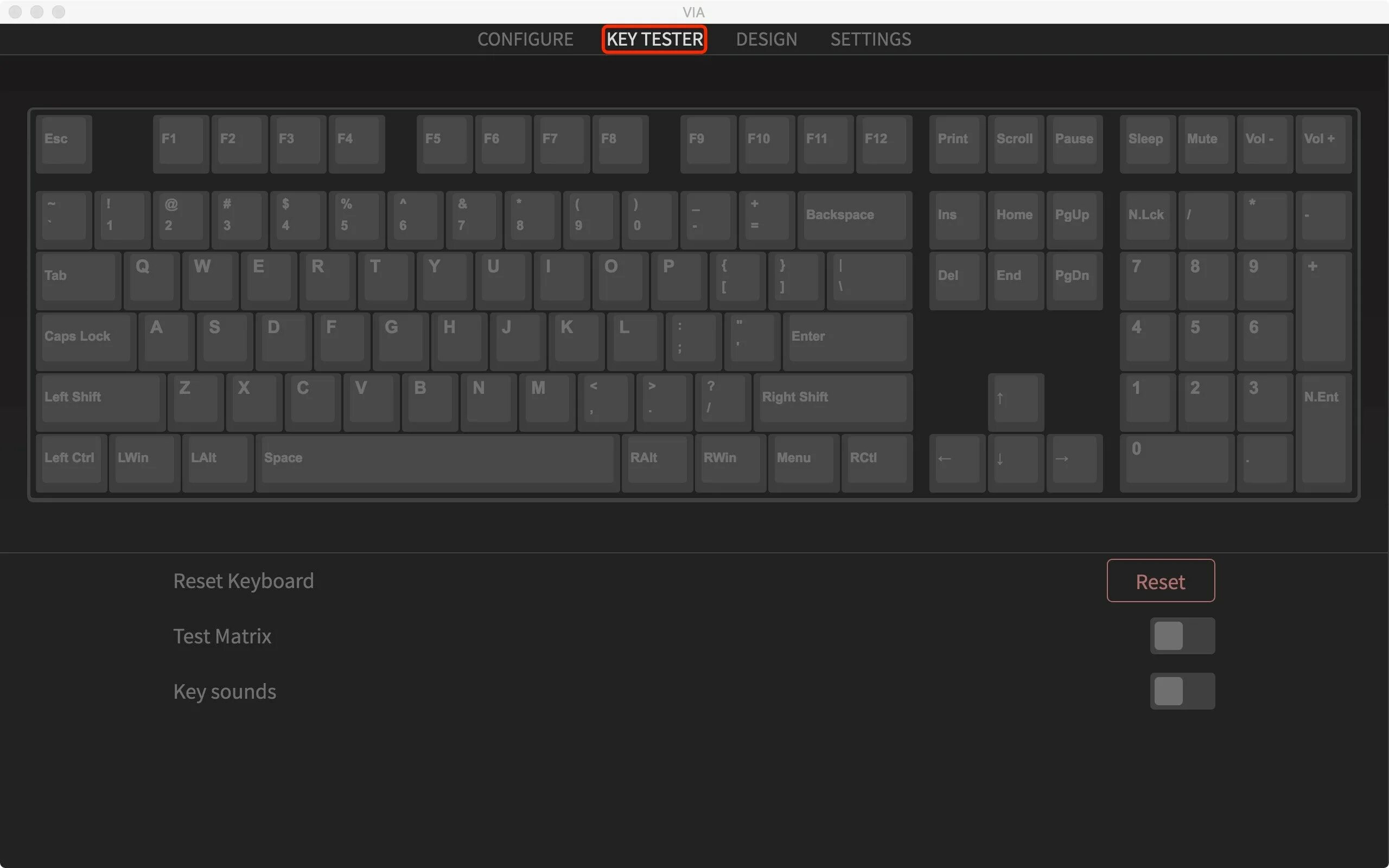Screen dimensions: 1389x868
Task: Click the Vol+ key
Action: point(1321,139)
